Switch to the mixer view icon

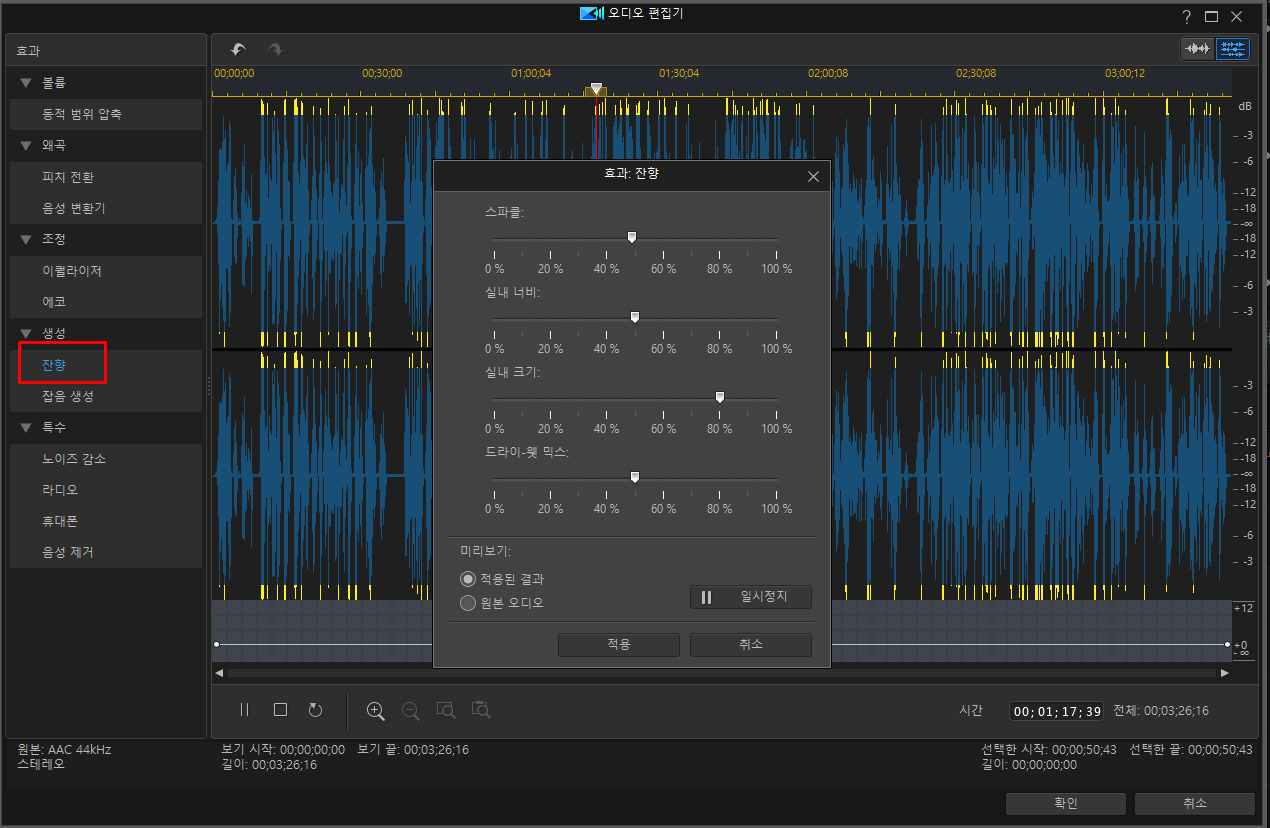pyautogui.click(x=1233, y=49)
